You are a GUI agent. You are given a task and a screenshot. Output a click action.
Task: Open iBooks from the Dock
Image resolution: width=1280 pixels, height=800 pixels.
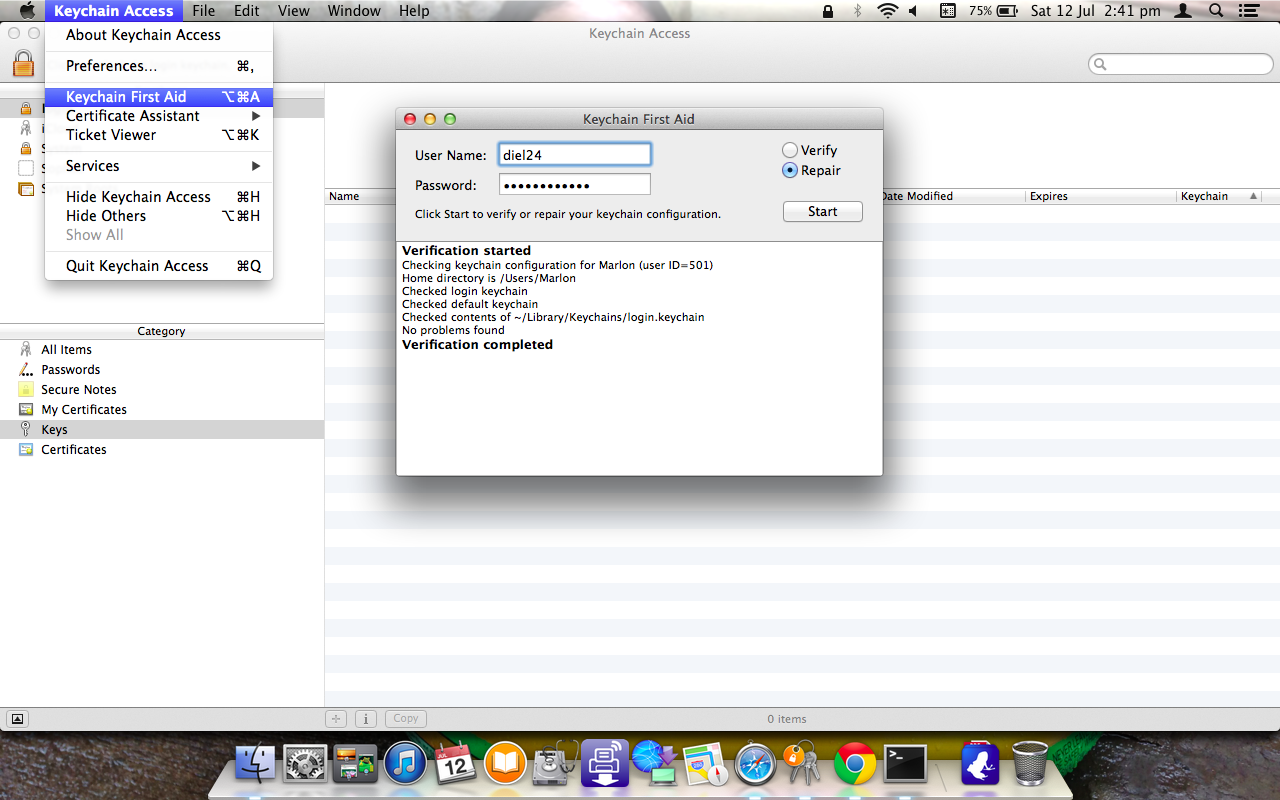click(x=505, y=765)
